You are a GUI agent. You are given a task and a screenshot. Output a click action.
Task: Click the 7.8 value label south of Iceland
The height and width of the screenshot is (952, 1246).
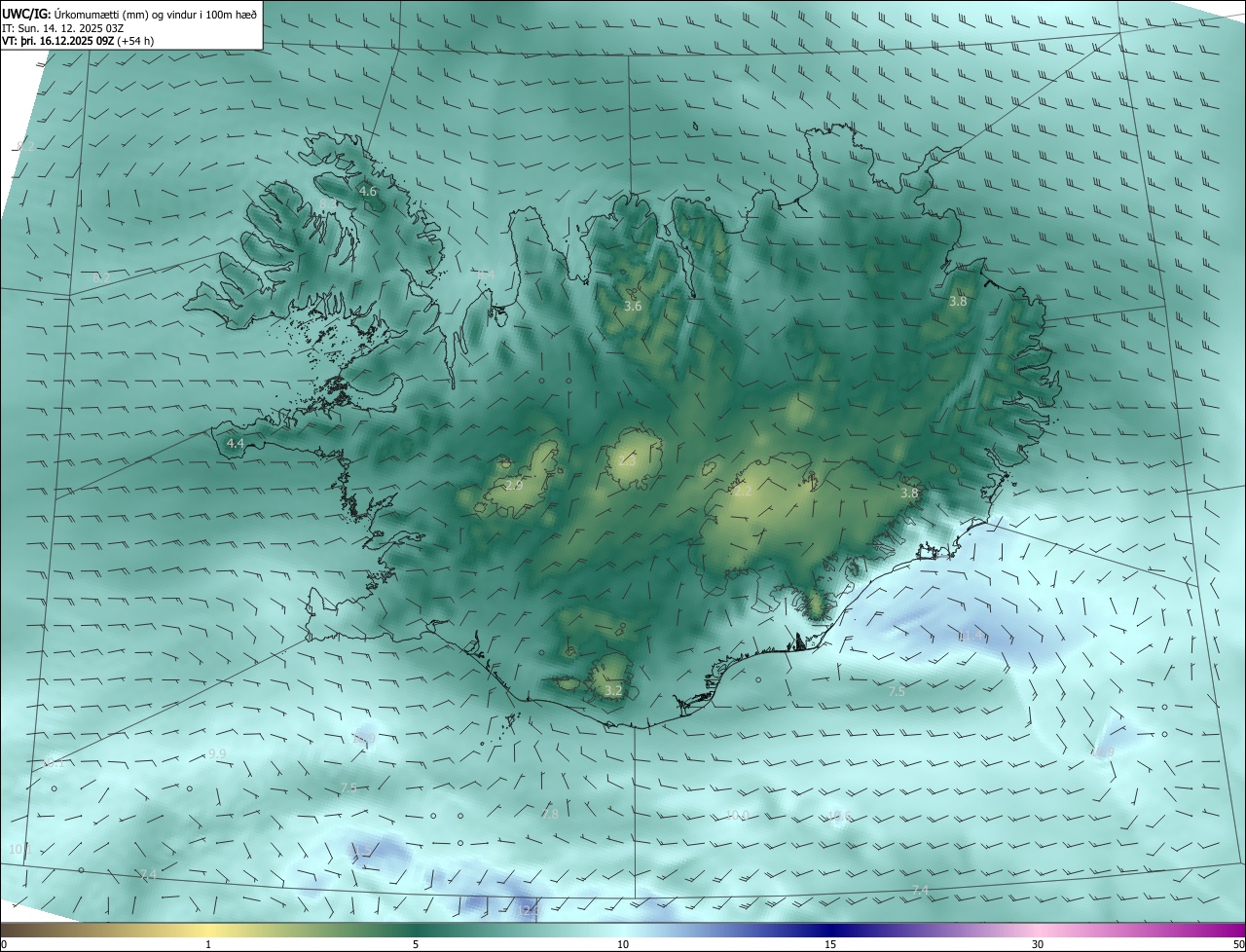(551, 814)
